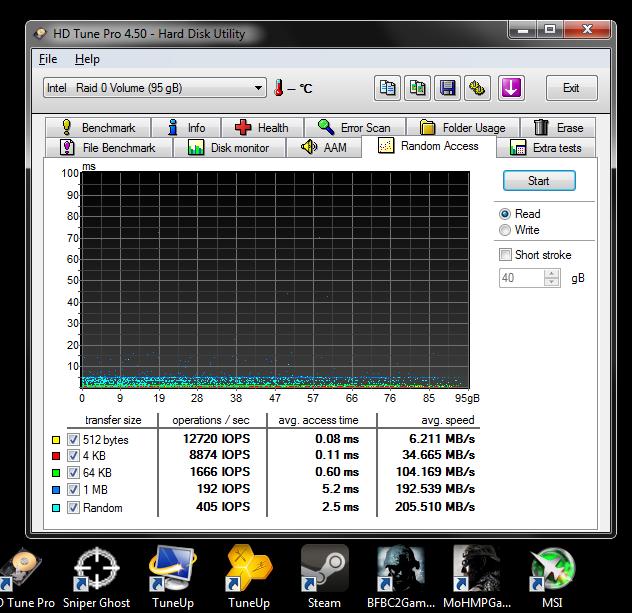Click the operations / sec column header
The height and width of the screenshot is (613, 632).
(211, 420)
